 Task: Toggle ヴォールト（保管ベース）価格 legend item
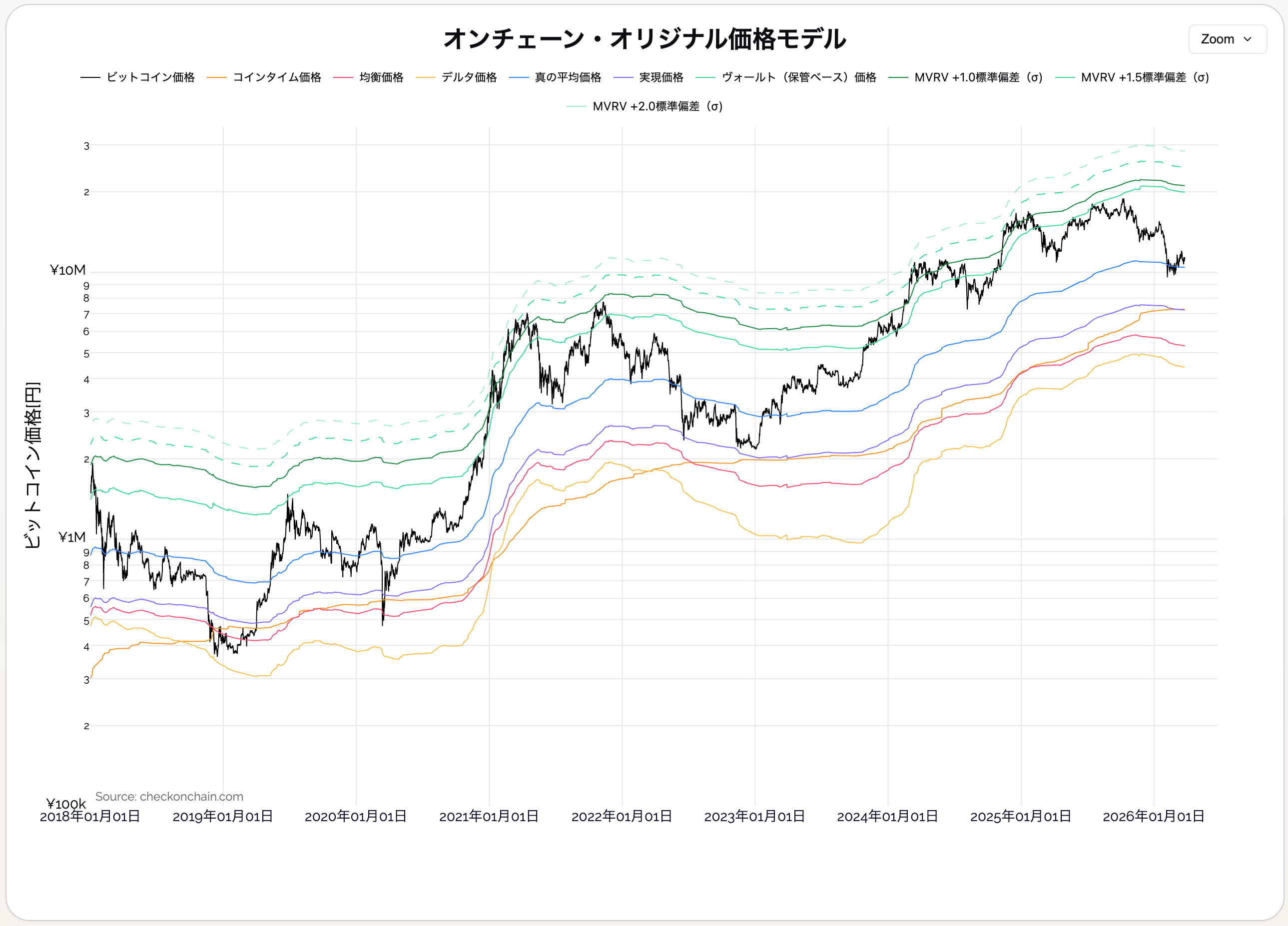point(798,77)
